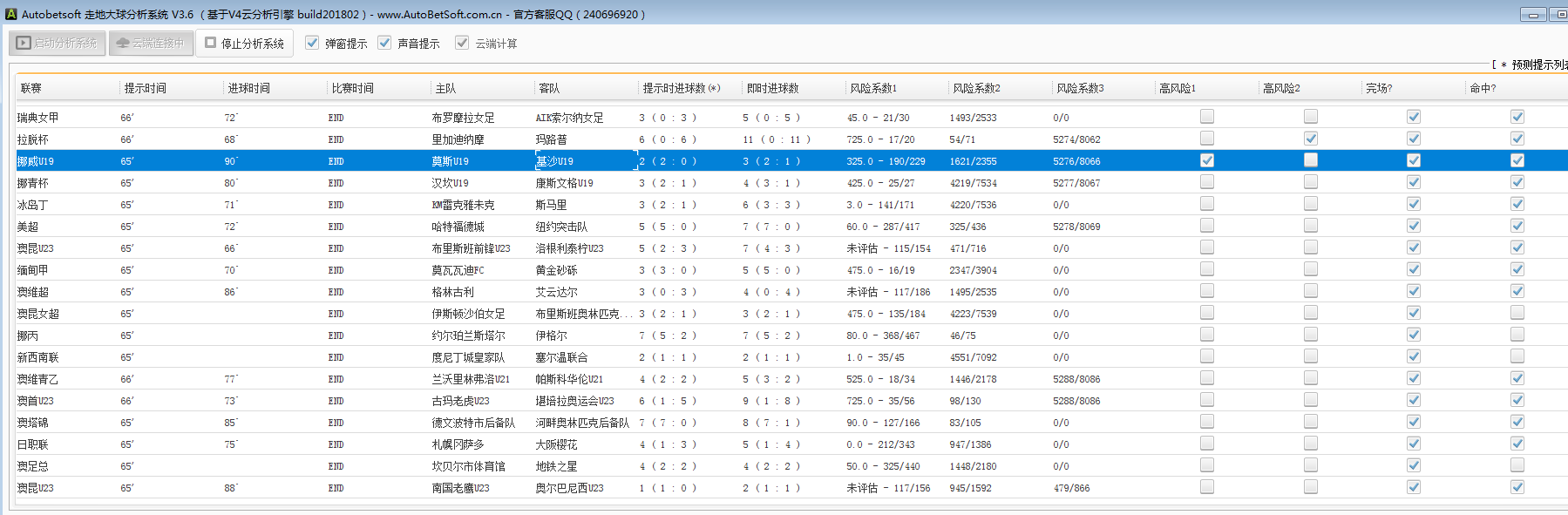This screenshot has width=1568, height=515.
Task: Toggle 完场? checkbox in the 瑞典女甲 row
Action: click(x=1414, y=117)
